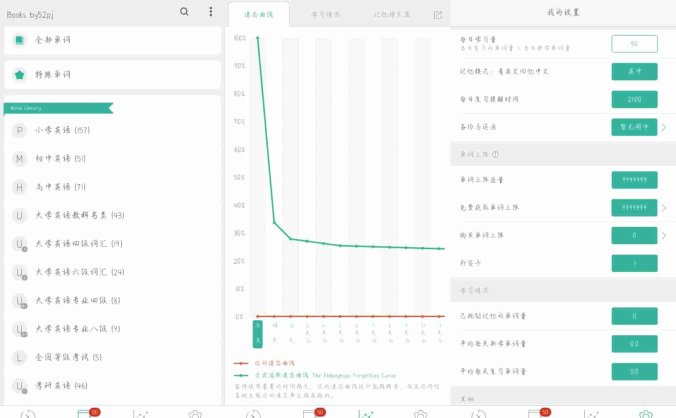Select the H icon for 高中英语
Viewport: 676px width, 418px height.
point(19,187)
